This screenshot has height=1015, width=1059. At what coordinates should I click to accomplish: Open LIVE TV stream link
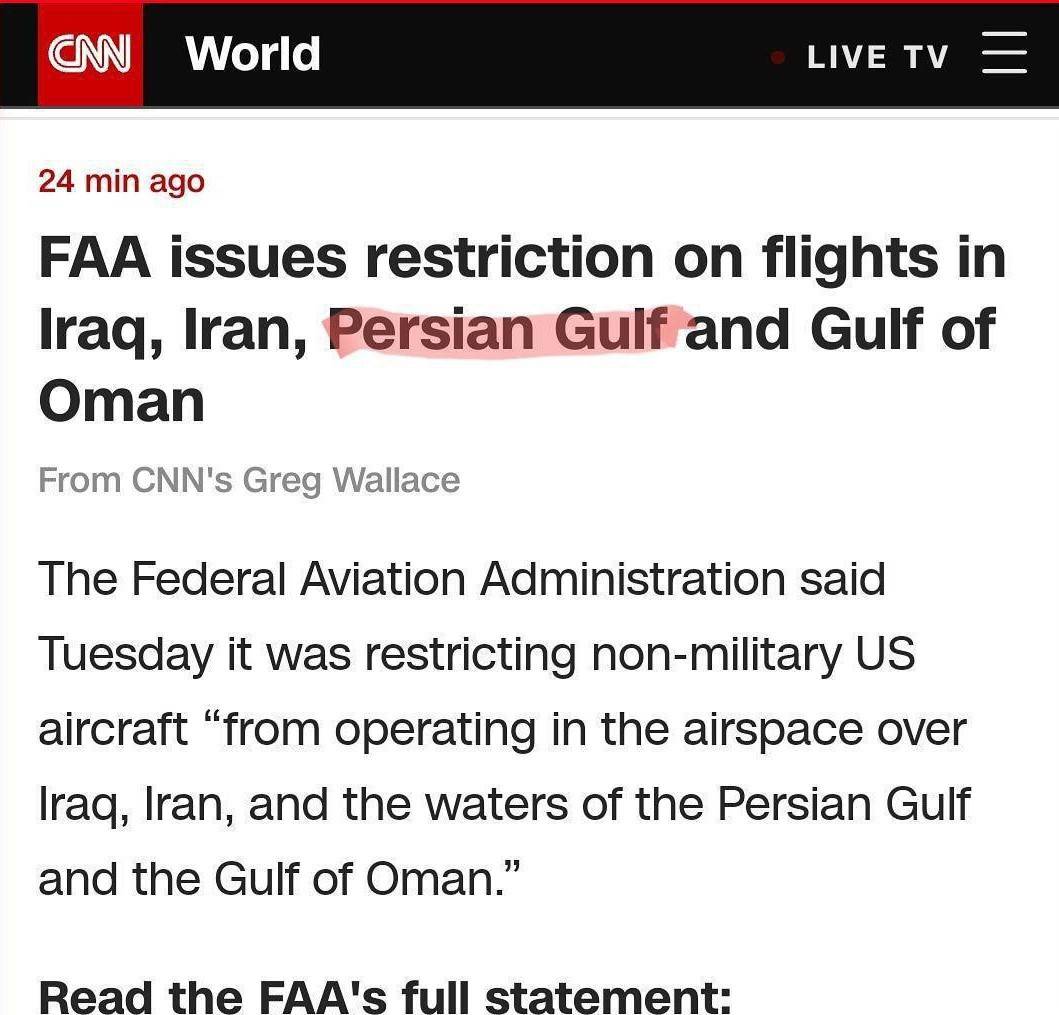[x=877, y=57]
